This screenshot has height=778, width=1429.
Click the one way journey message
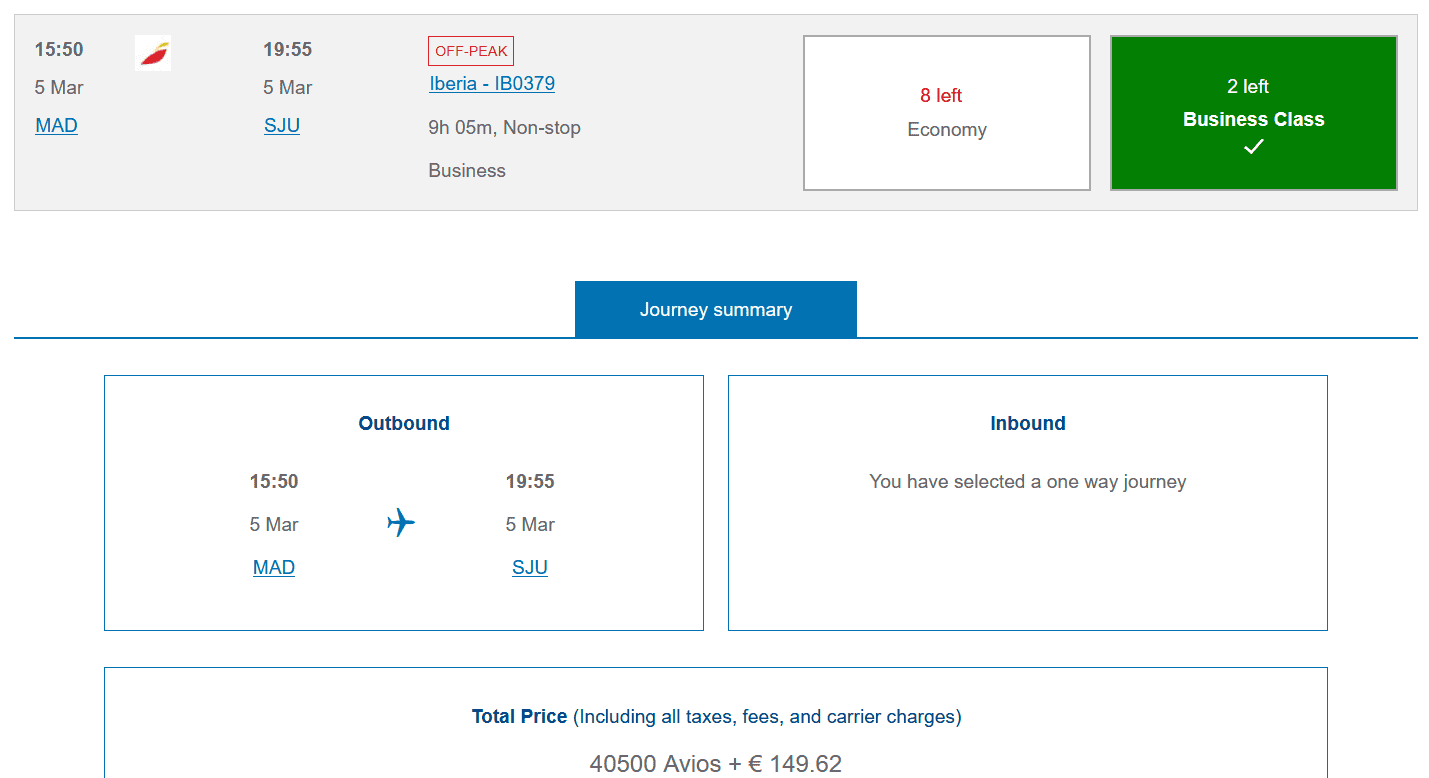coord(1027,482)
